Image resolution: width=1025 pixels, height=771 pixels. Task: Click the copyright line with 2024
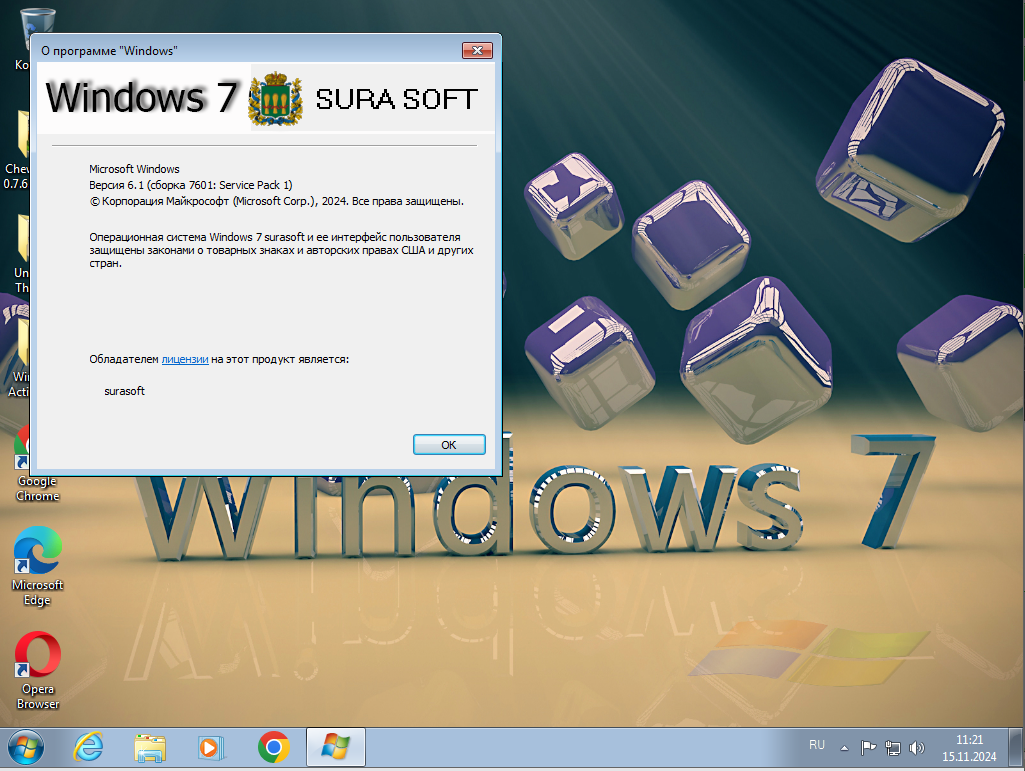coord(277,201)
